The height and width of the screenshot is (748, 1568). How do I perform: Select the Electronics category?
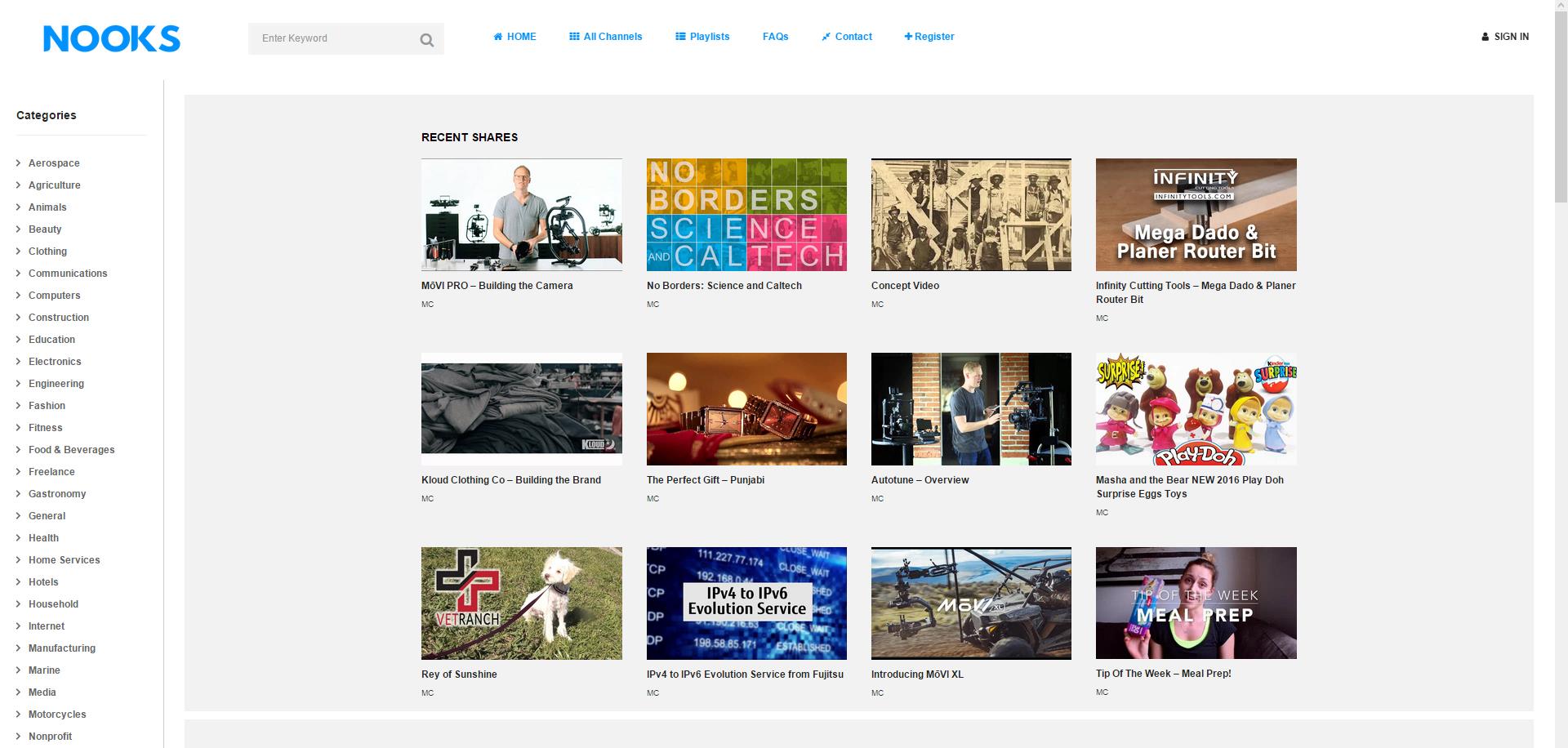coord(55,362)
